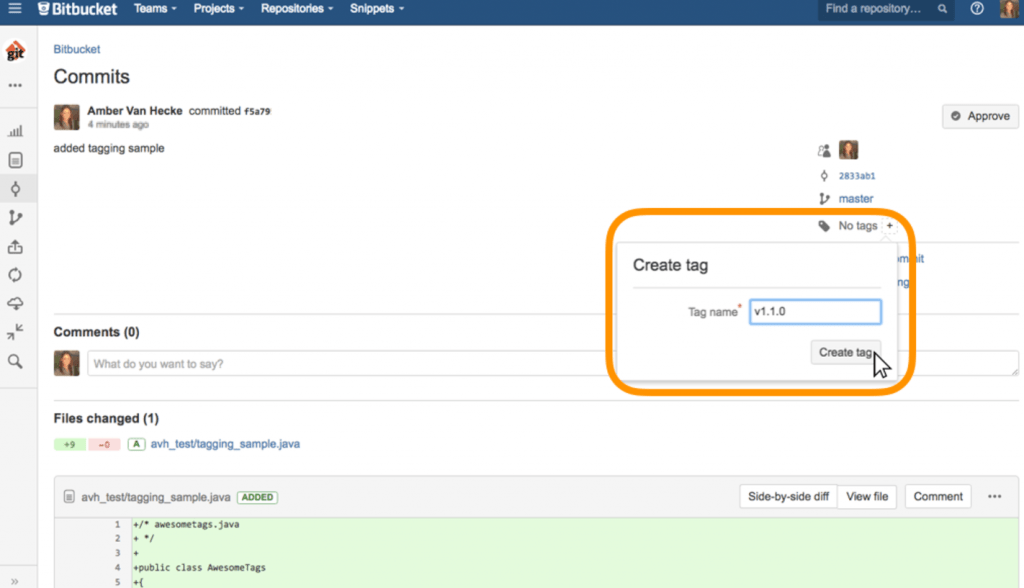Click the Help question mark icon
Image resolution: width=1024 pixels, height=588 pixels.
(x=977, y=9)
